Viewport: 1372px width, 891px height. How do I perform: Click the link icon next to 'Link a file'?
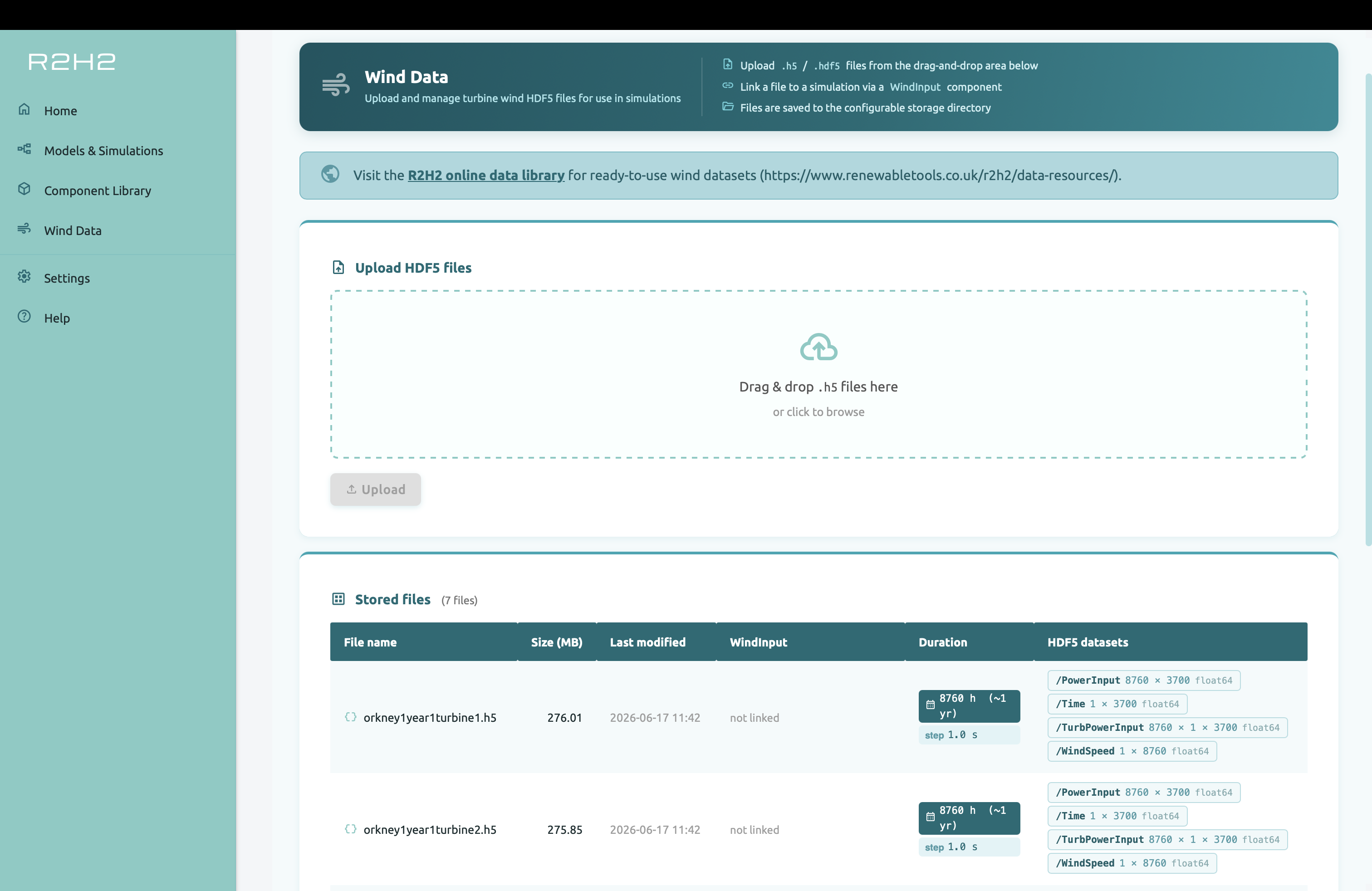(728, 86)
